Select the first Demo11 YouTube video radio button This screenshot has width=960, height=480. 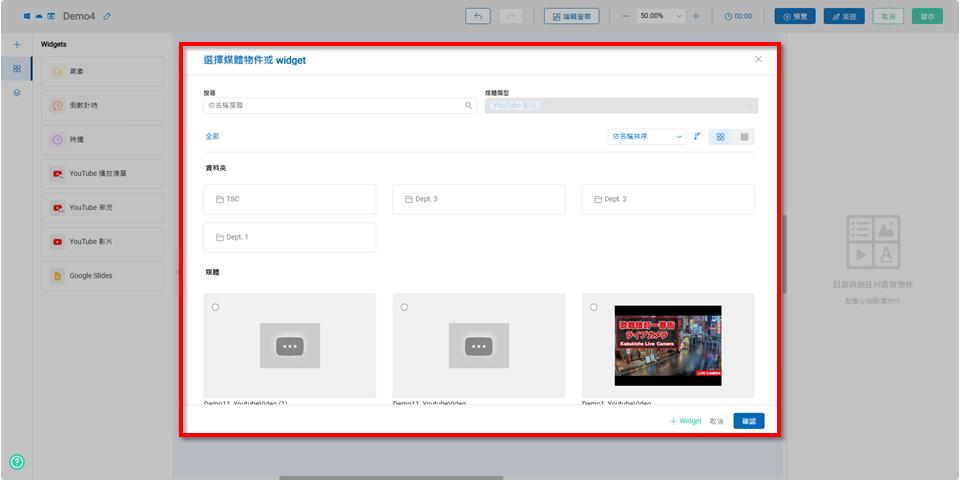(x=215, y=307)
